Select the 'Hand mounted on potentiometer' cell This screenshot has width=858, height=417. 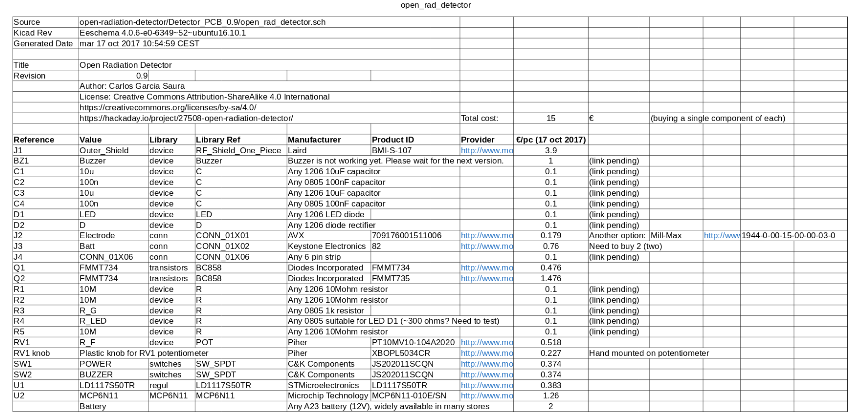(649, 353)
